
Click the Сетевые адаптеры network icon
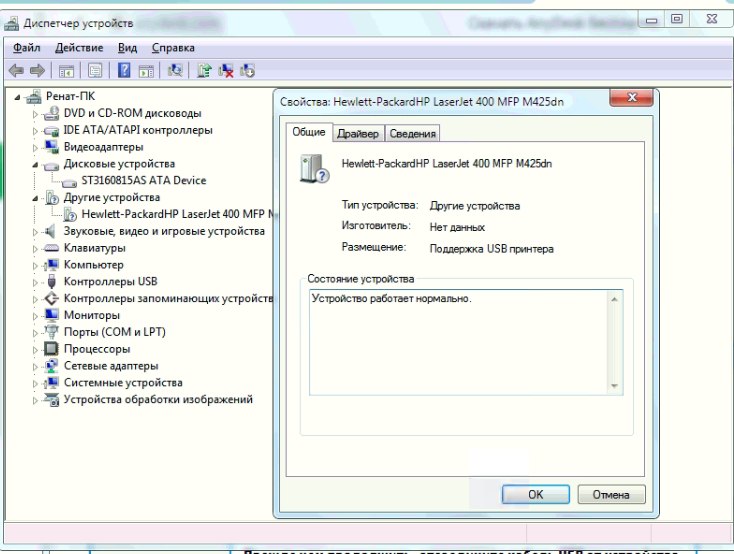[x=51, y=366]
